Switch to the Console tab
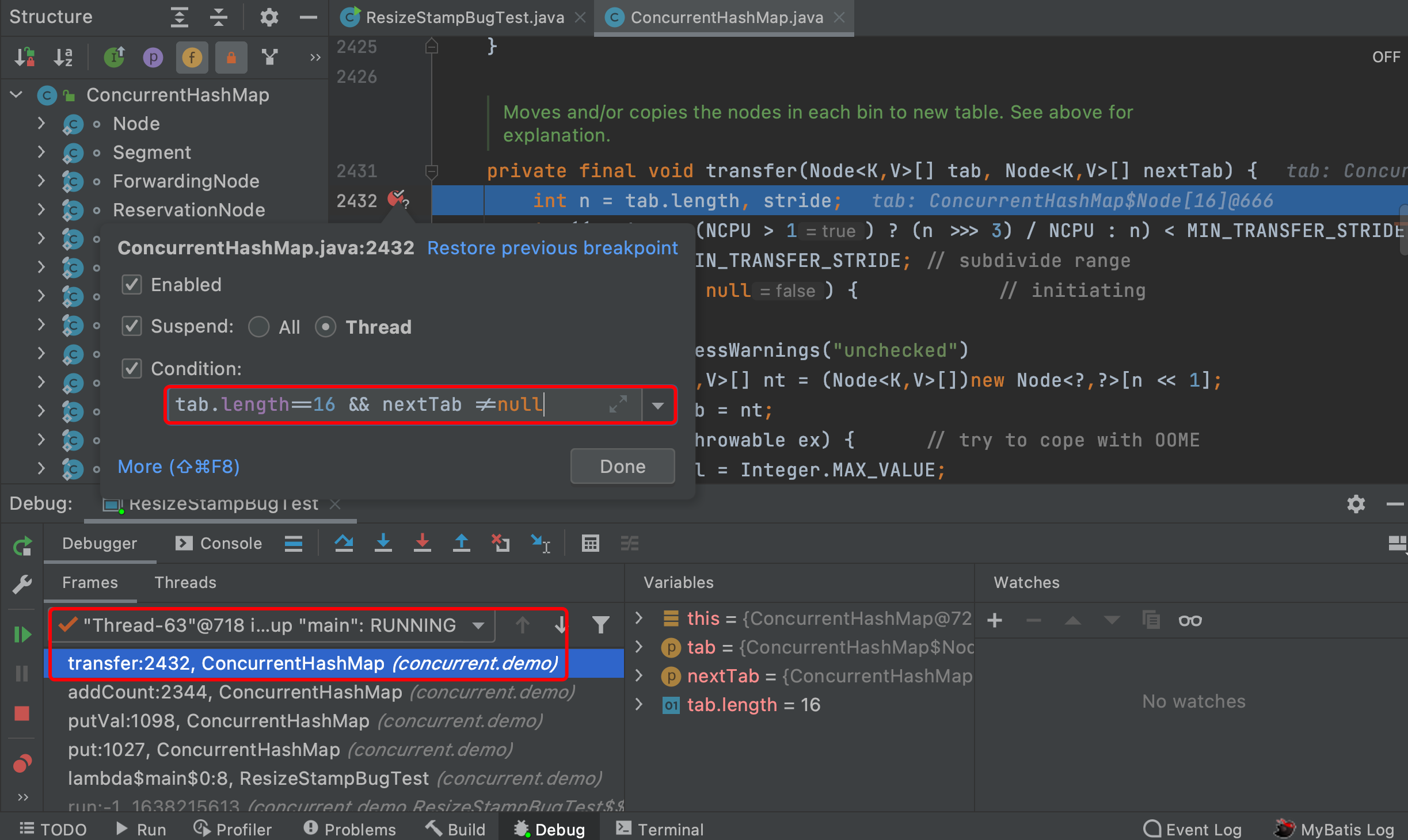This screenshot has width=1408, height=840. coord(219,543)
